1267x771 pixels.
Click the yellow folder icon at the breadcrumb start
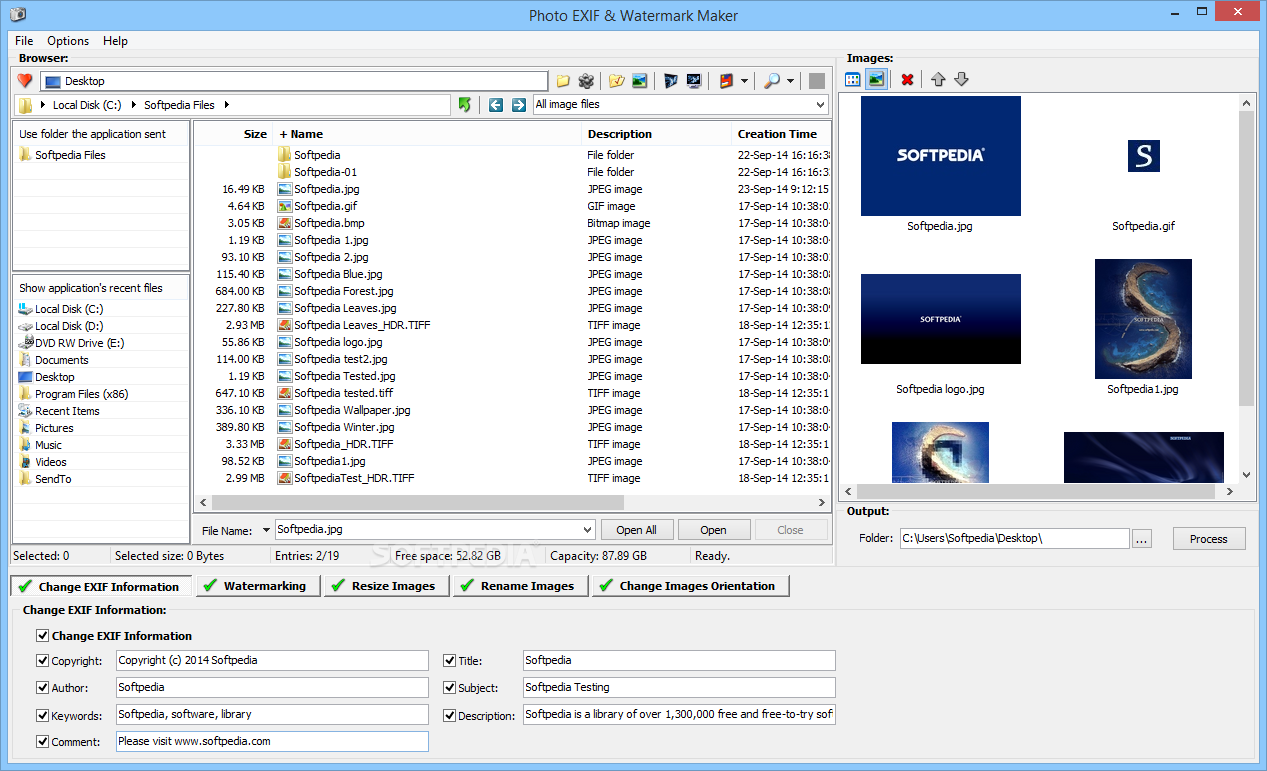point(26,104)
